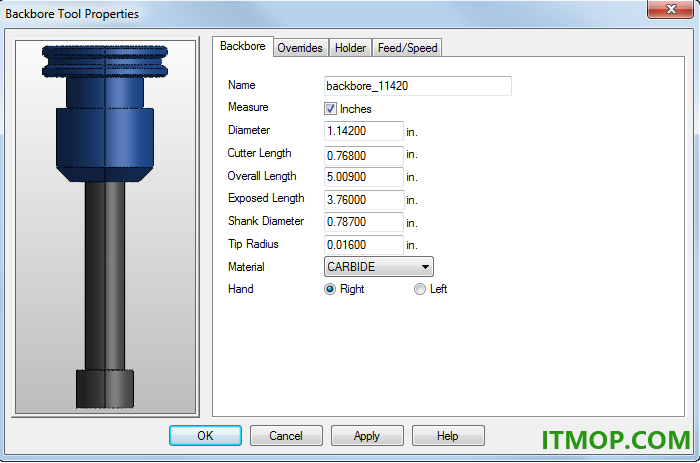Click the Shank Diameter value field
Viewport: 700px width, 463px height.
click(363, 222)
